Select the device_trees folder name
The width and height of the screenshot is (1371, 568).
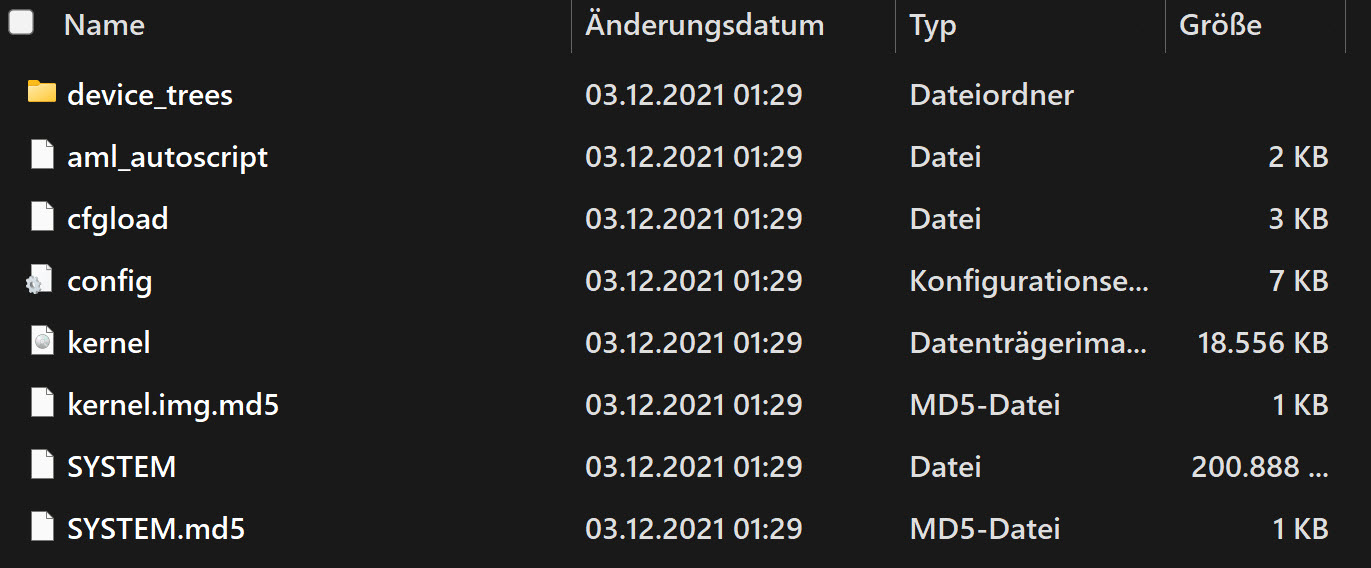(x=150, y=95)
